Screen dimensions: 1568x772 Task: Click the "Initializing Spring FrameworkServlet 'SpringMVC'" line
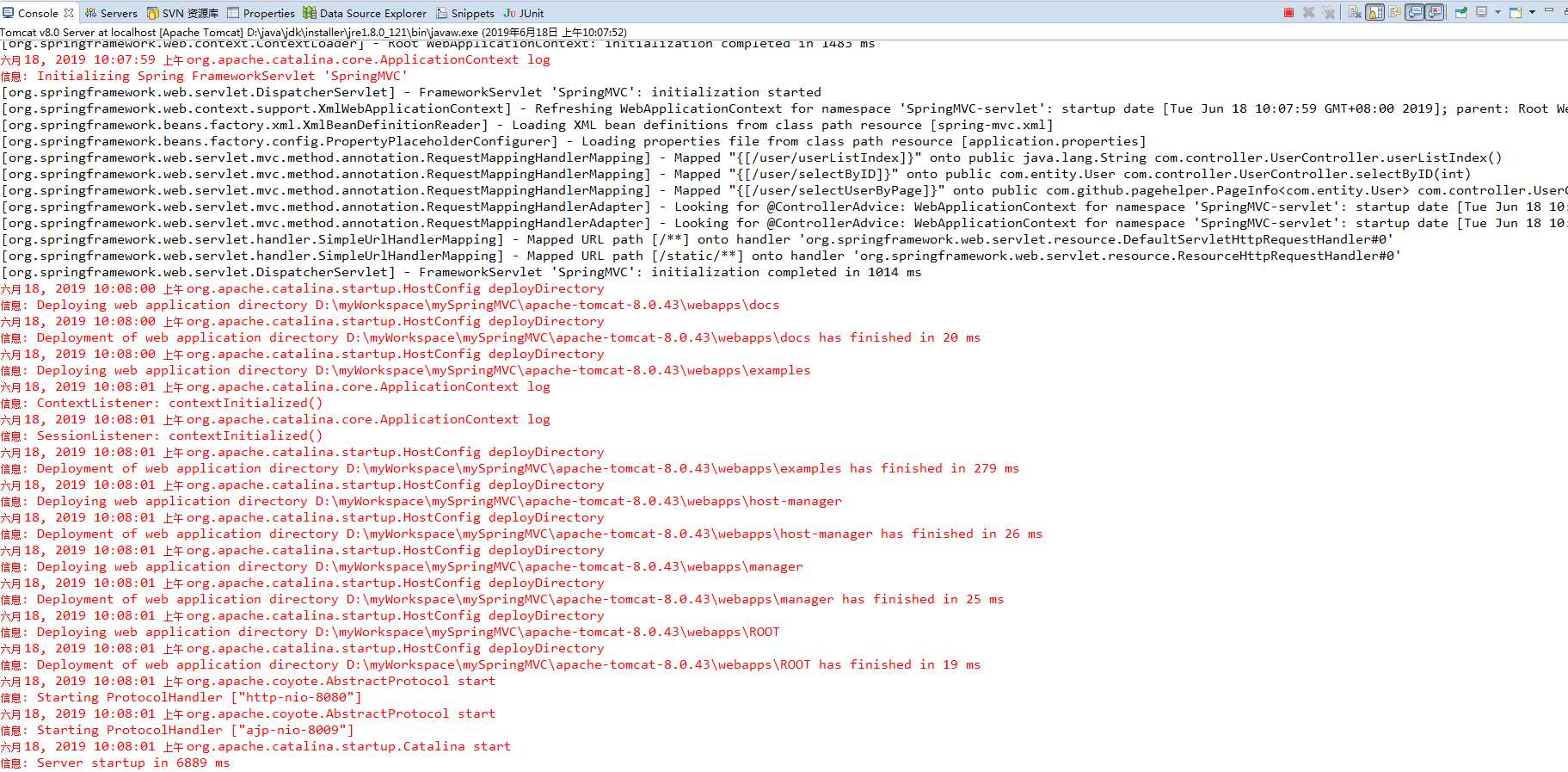204,76
